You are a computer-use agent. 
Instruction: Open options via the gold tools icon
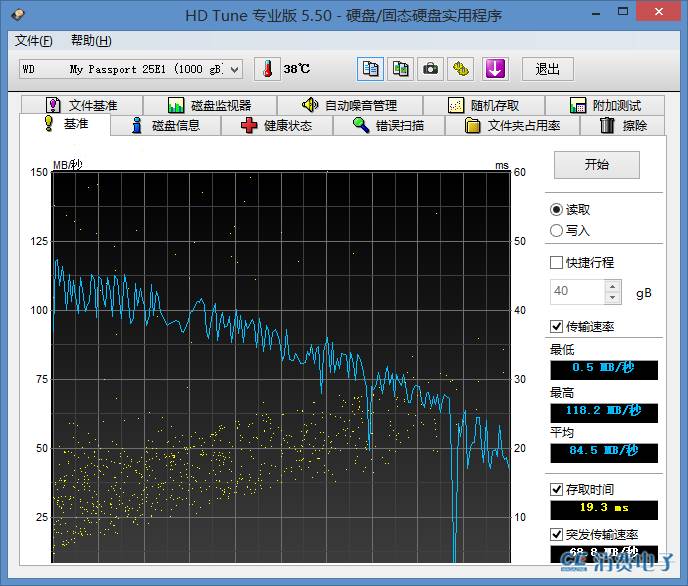click(x=461, y=69)
